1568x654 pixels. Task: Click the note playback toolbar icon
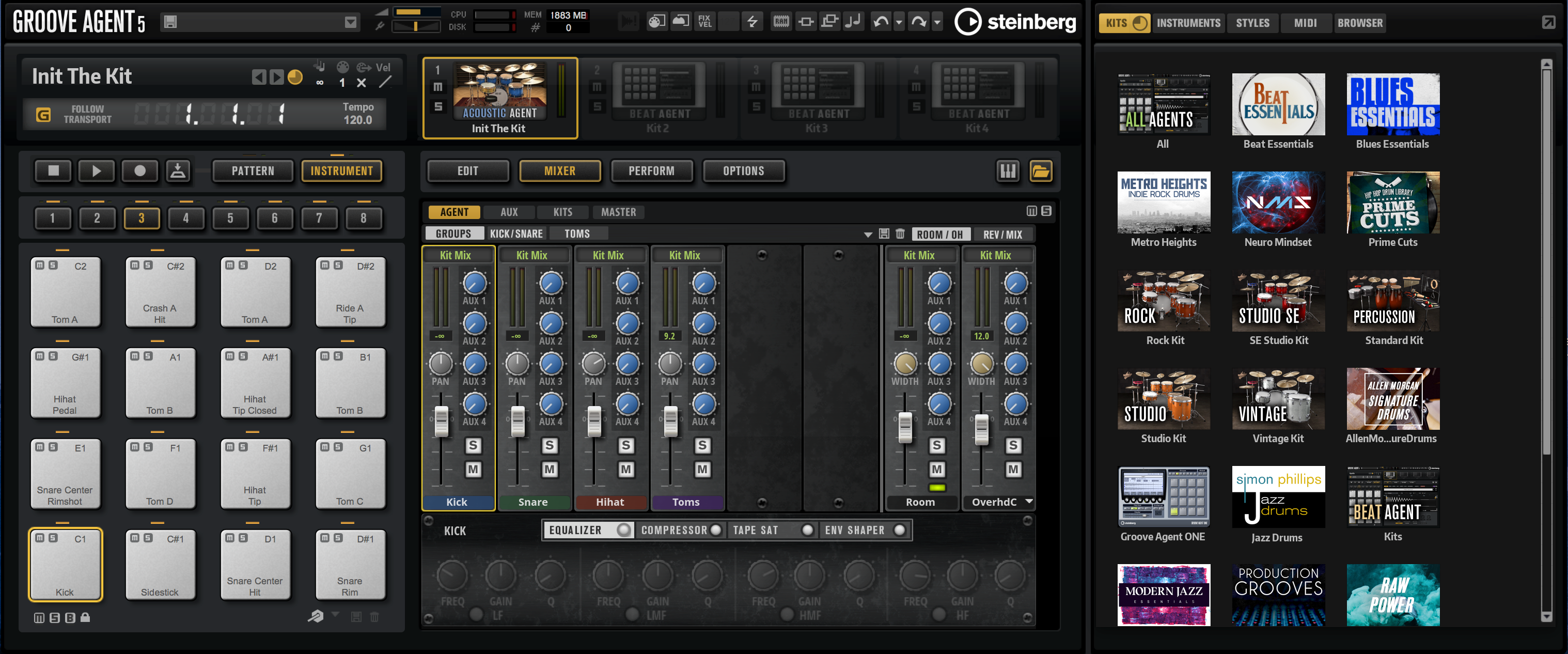853,21
